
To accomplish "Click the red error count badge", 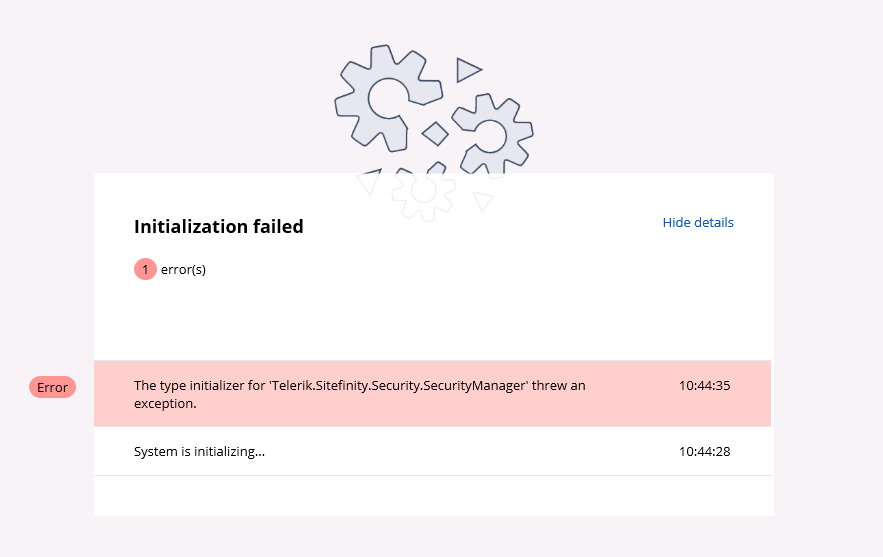I will coord(145,269).
